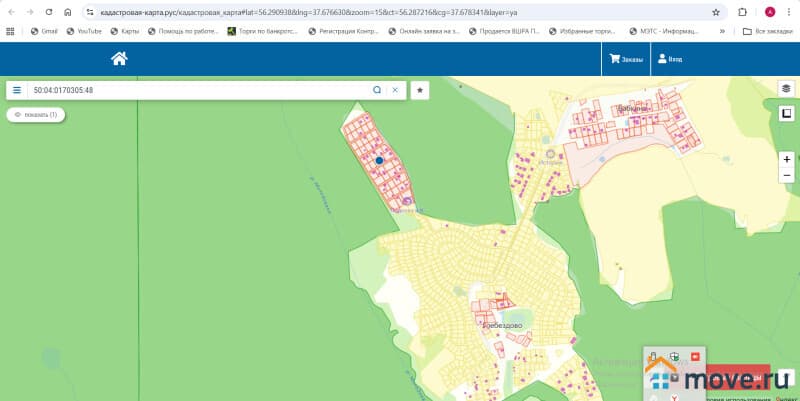
Task: Open the YouTube bookmark
Action: click(x=83, y=31)
